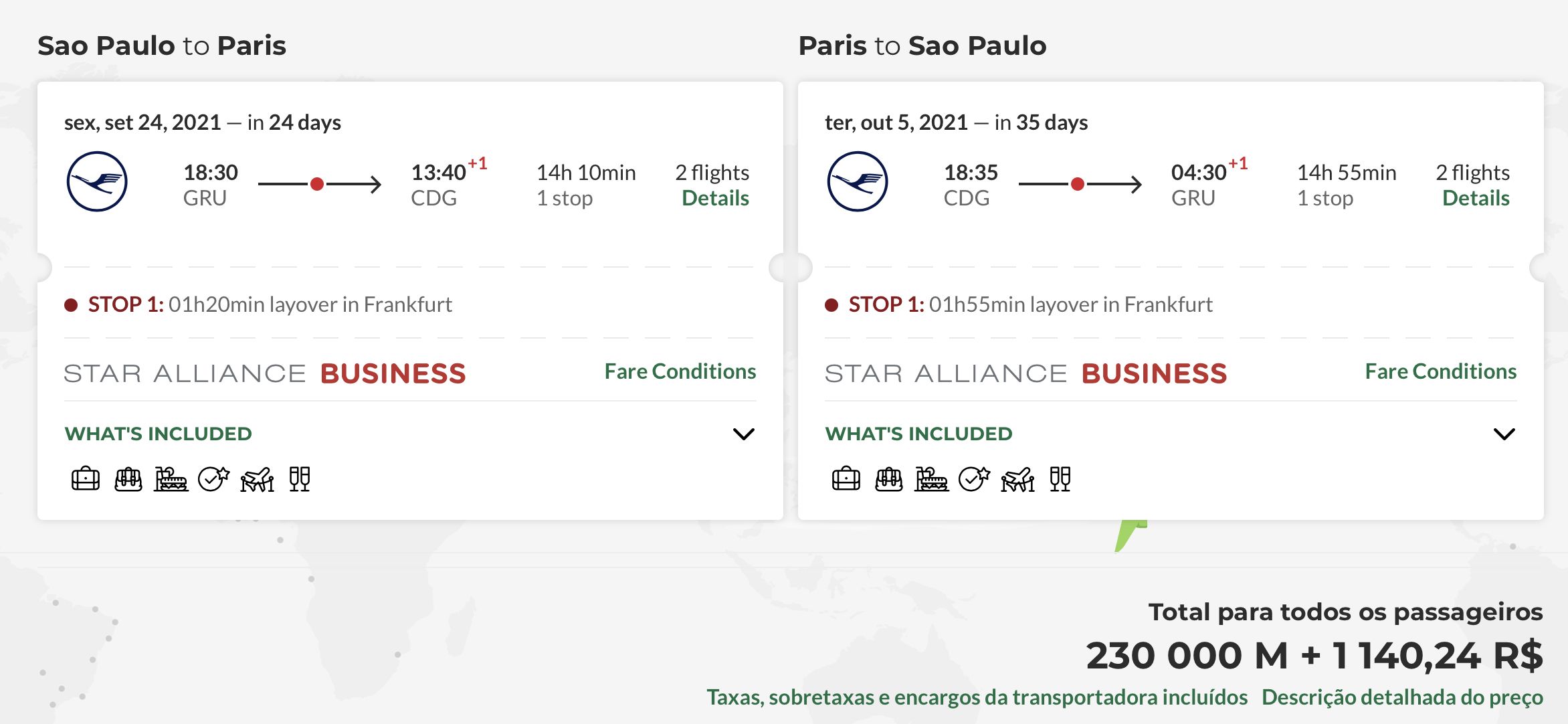This screenshot has height=724, width=1568.
Task: Click the carry-on bag icon on the return flight card
Action: click(846, 479)
